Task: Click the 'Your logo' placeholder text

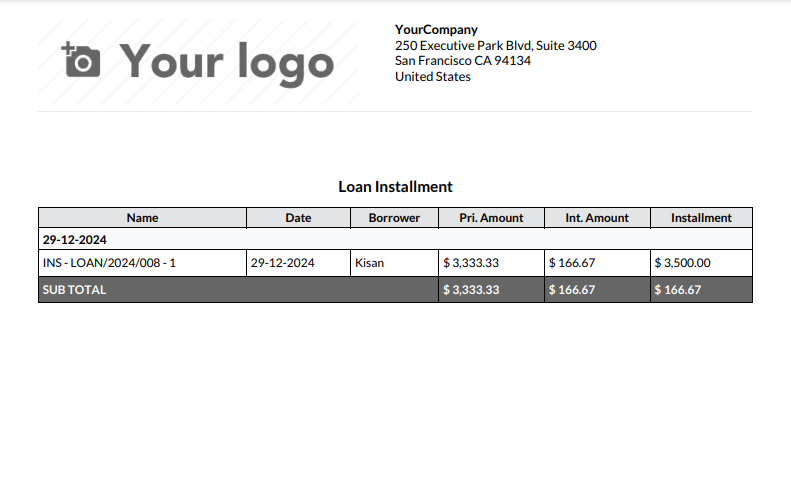Action: click(x=227, y=63)
